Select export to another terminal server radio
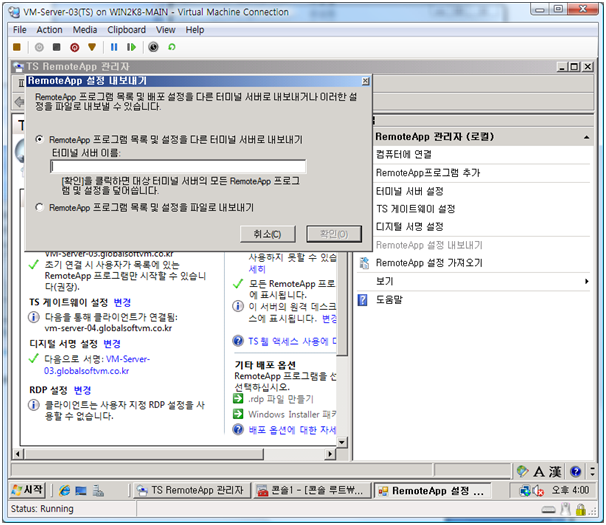 (x=39, y=139)
